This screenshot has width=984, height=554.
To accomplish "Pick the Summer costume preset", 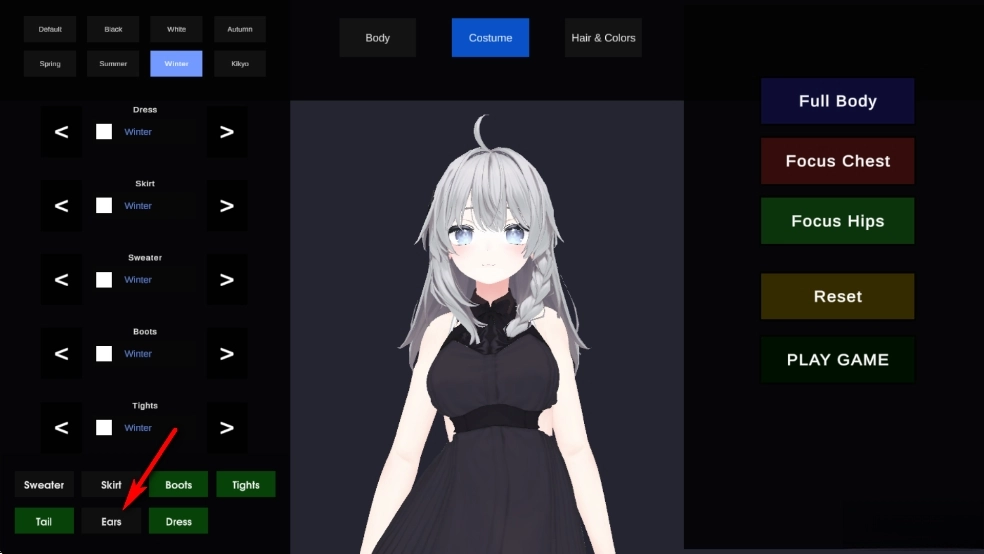I will click(113, 64).
